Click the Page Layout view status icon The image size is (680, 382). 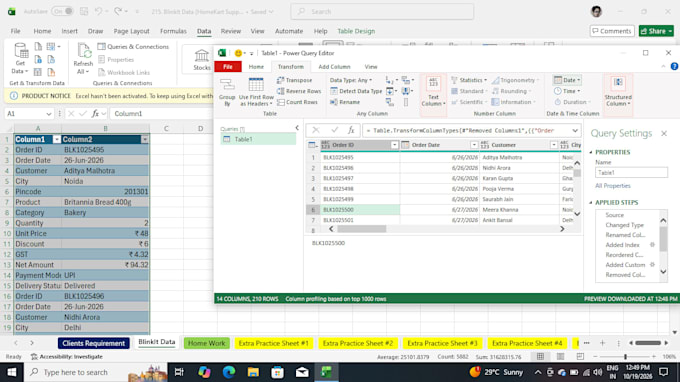[x=560, y=356]
